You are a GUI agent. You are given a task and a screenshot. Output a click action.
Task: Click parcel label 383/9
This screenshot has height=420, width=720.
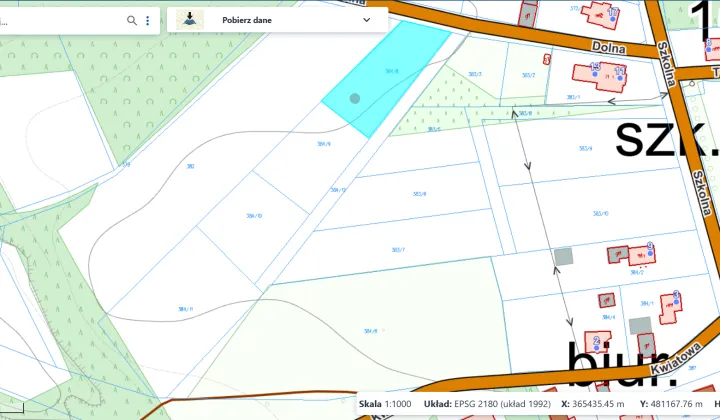[x=585, y=148]
